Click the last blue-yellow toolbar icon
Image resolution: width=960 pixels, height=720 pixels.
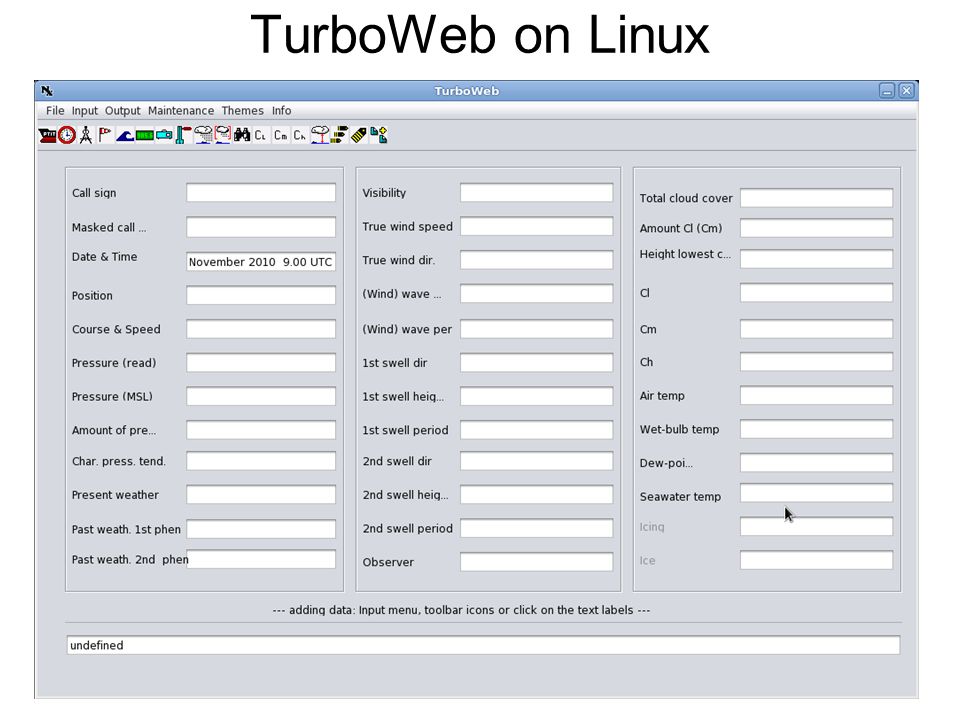(378, 135)
